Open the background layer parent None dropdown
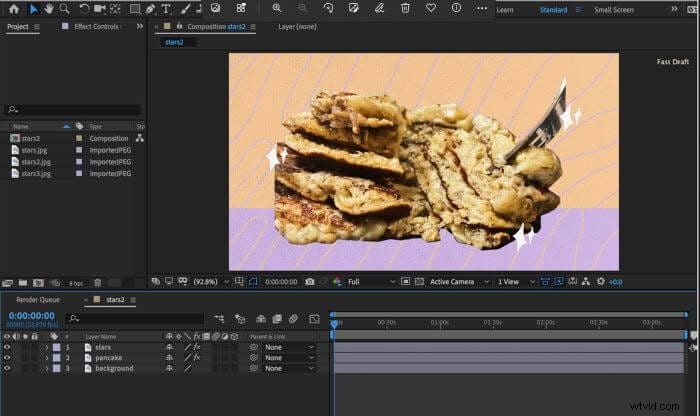 [x=289, y=368]
